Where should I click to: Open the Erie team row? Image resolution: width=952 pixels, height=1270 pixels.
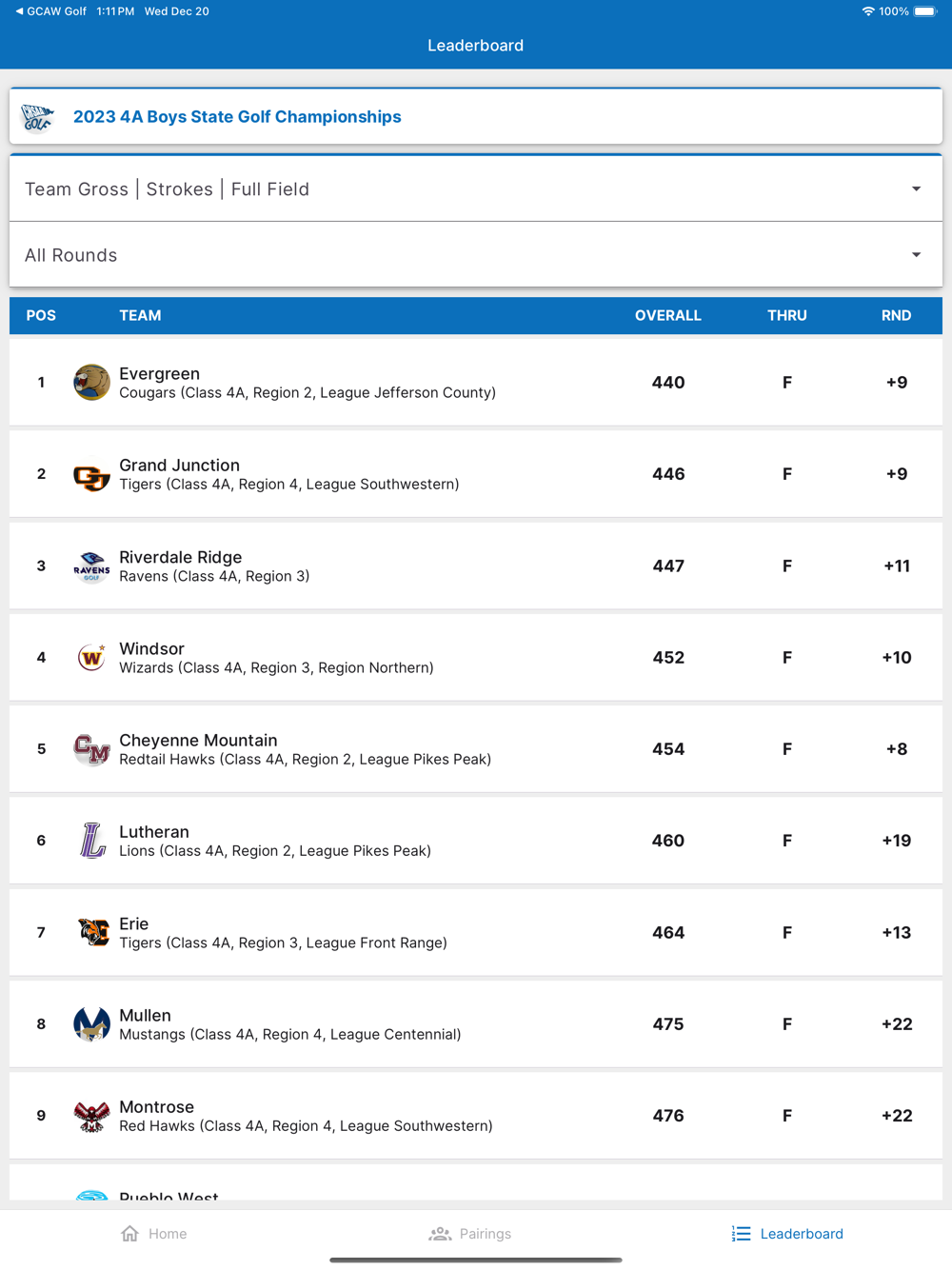pyautogui.click(x=475, y=933)
